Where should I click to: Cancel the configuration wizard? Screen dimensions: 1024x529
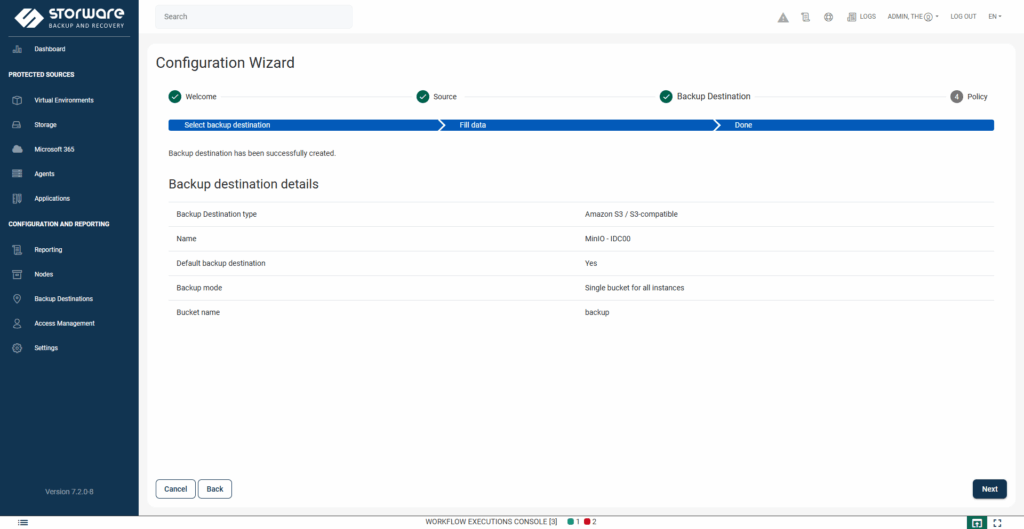coord(175,489)
